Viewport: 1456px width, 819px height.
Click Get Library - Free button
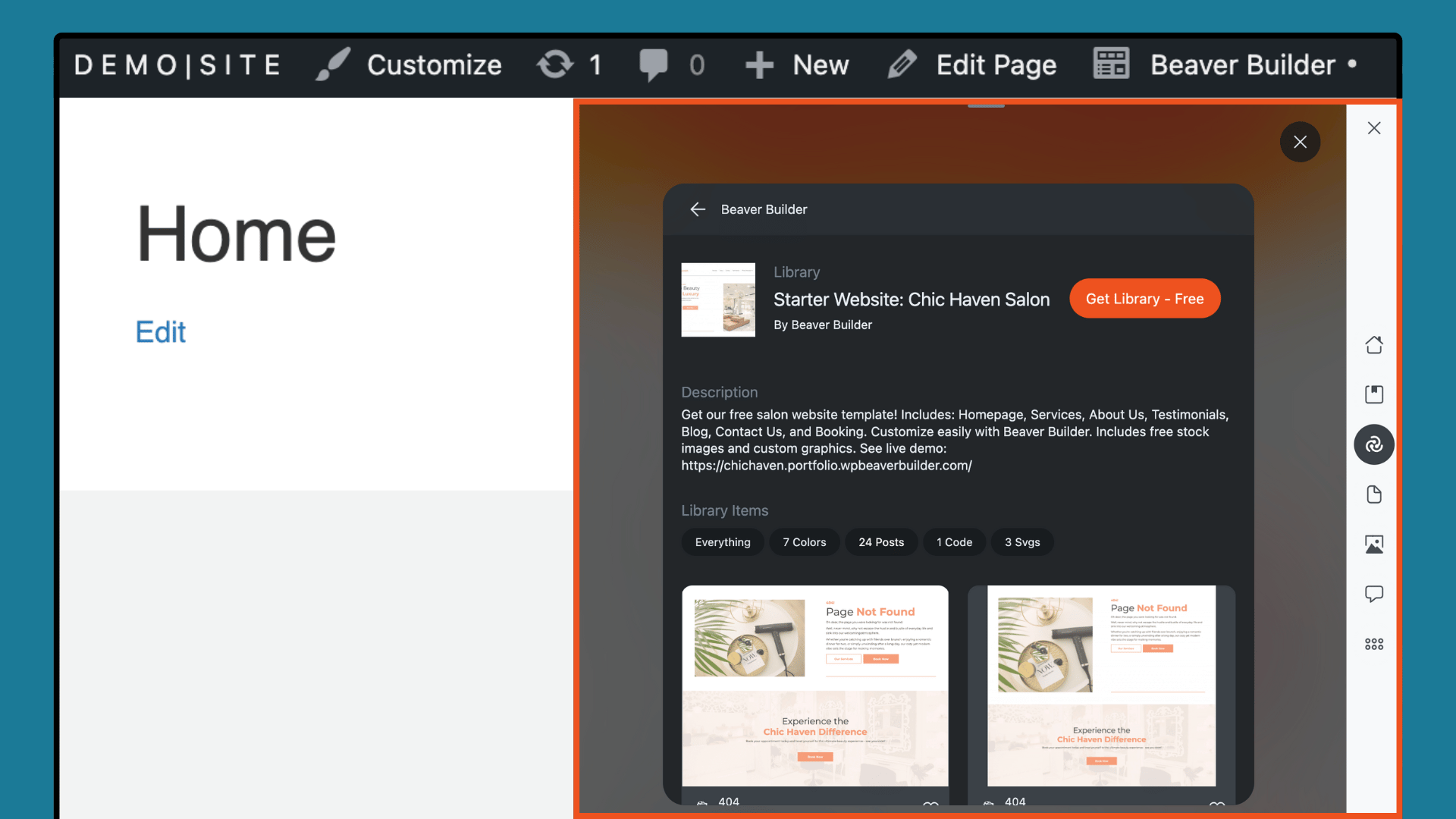pos(1144,299)
